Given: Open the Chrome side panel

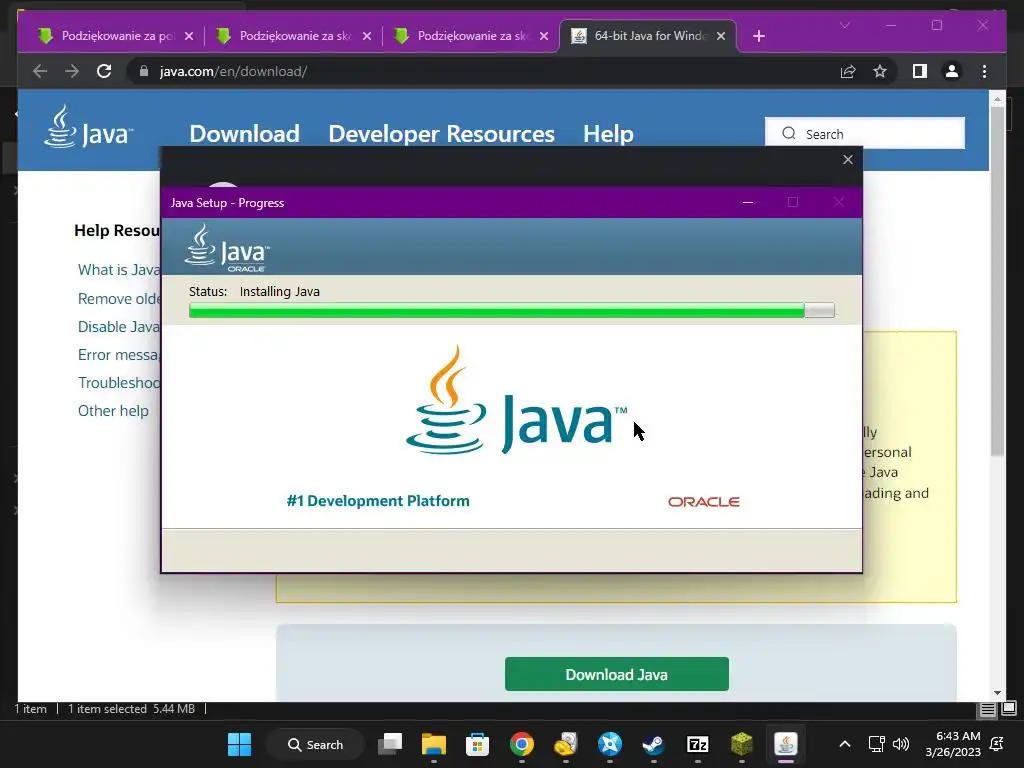Looking at the screenshot, I should 920,71.
